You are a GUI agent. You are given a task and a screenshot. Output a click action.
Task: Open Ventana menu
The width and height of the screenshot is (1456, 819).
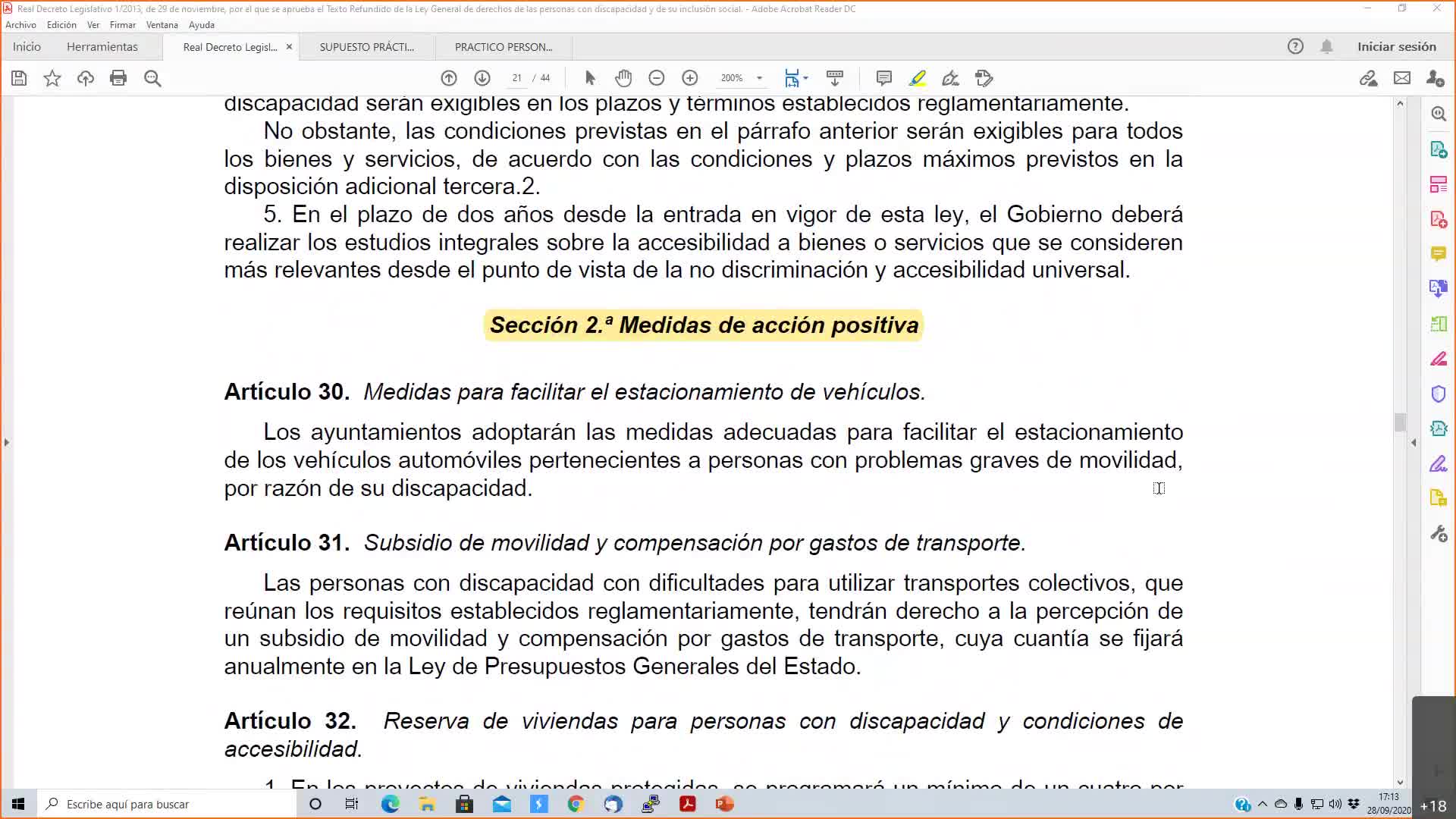[162, 25]
